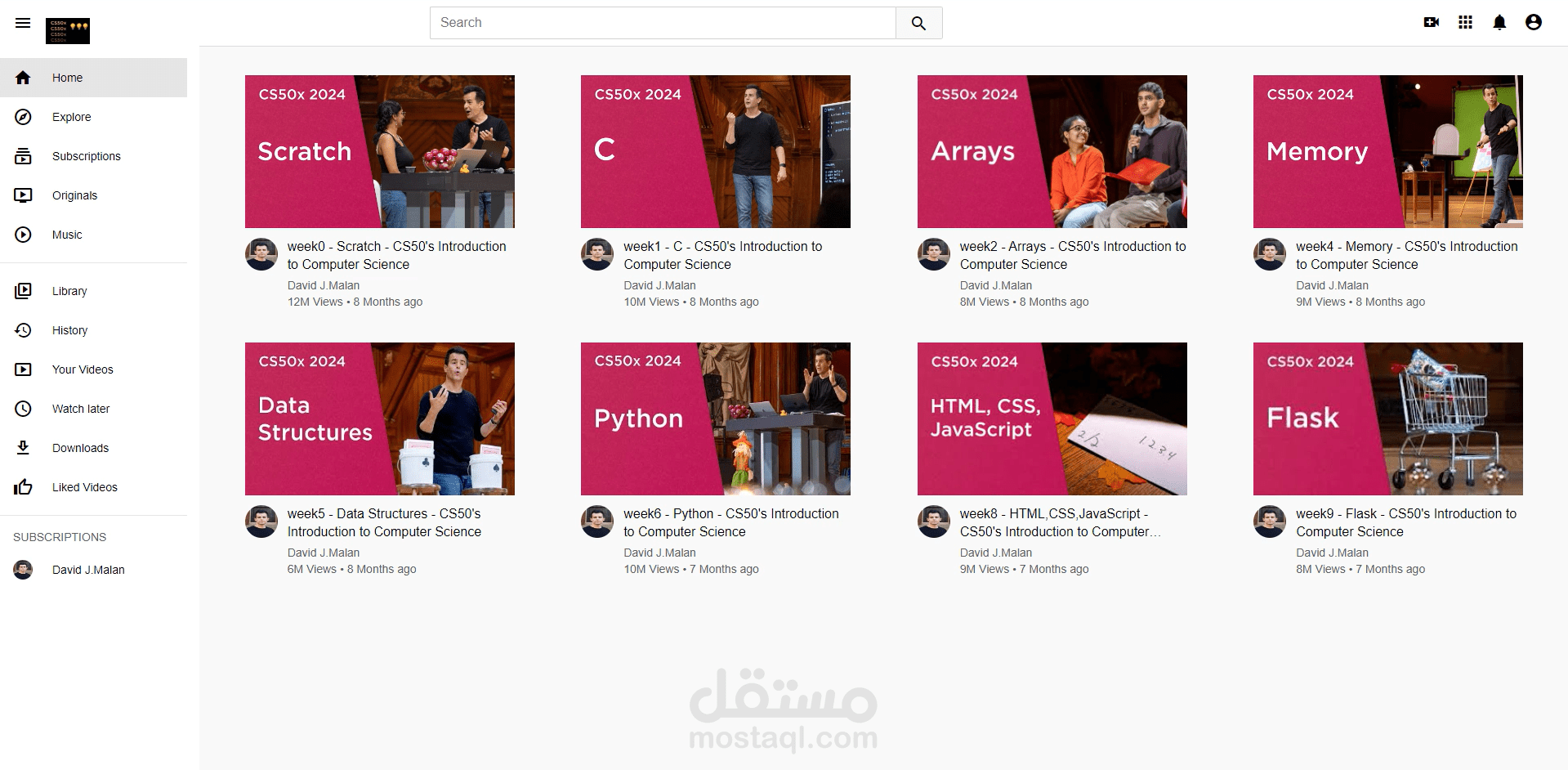The width and height of the screenshot is (1568, 770).
Task: Click the Explore compass icon
Action: click(23, 117)
